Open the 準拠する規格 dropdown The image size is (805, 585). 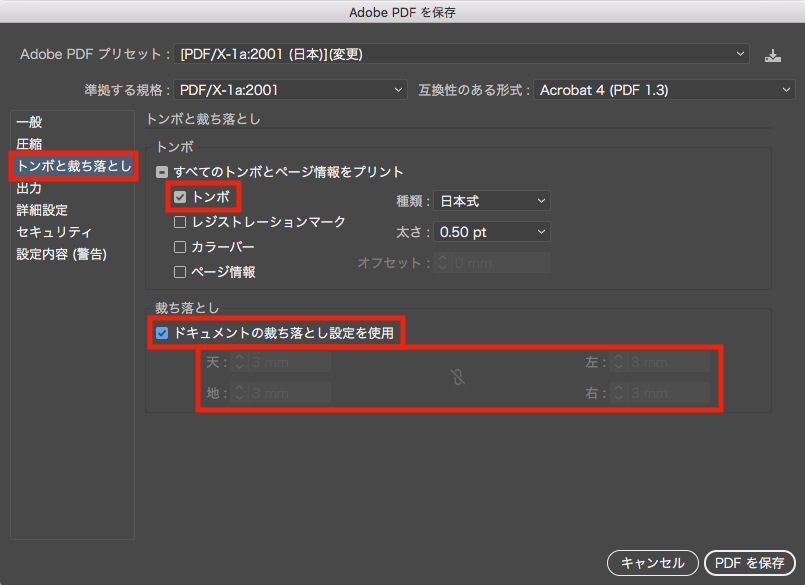point(291,90)
